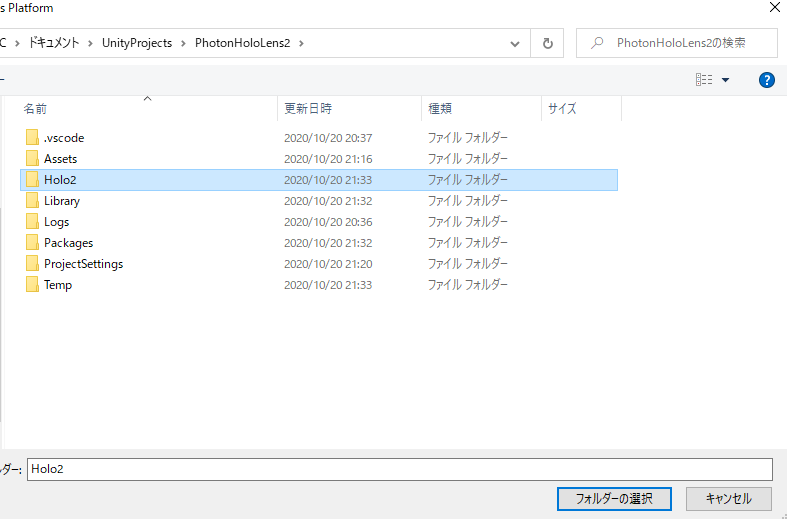The width and height of the screenshot is (787, 519).
Task: Click ProjectSettings date 2020/10/20 21:20
Action: [328, 265]
